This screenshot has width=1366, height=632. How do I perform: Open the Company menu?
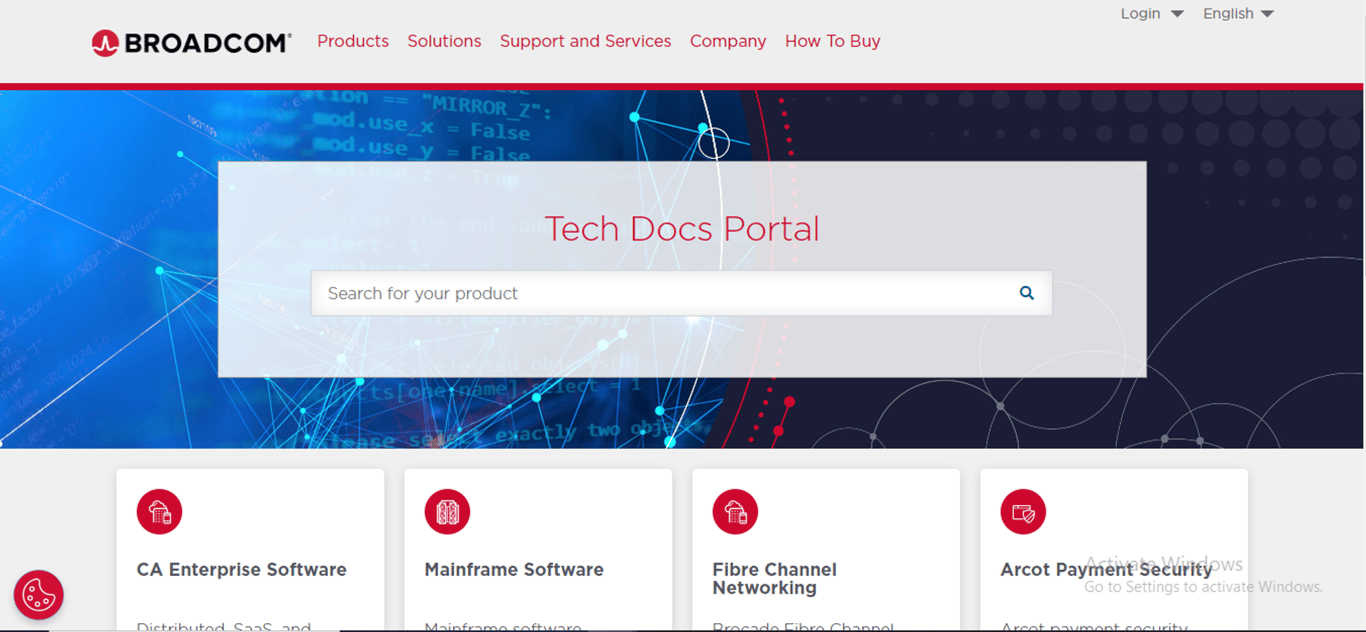(x=728, y=41)
